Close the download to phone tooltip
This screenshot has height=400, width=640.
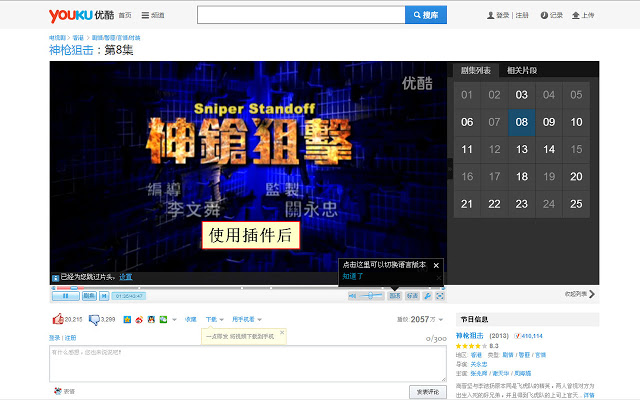(x=282, y=333)
